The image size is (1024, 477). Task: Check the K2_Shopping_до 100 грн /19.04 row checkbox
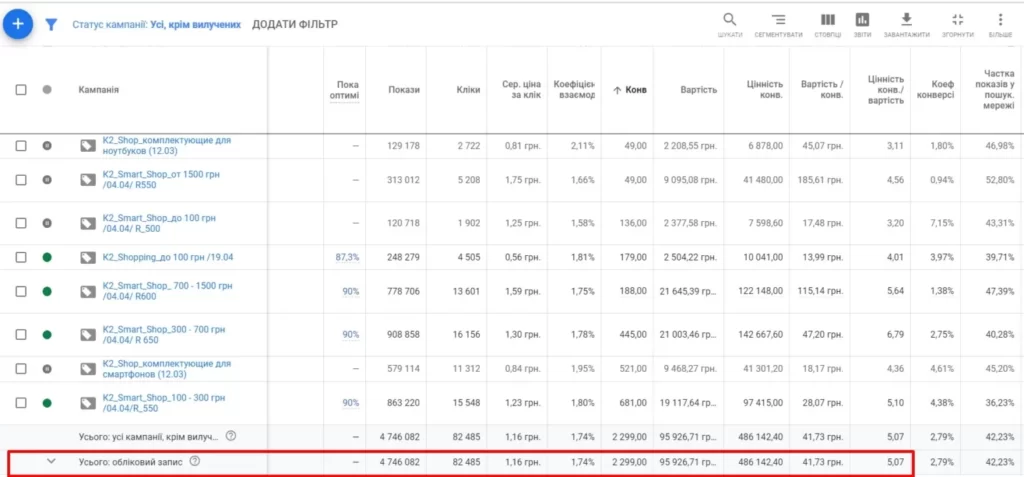point(21,257)
